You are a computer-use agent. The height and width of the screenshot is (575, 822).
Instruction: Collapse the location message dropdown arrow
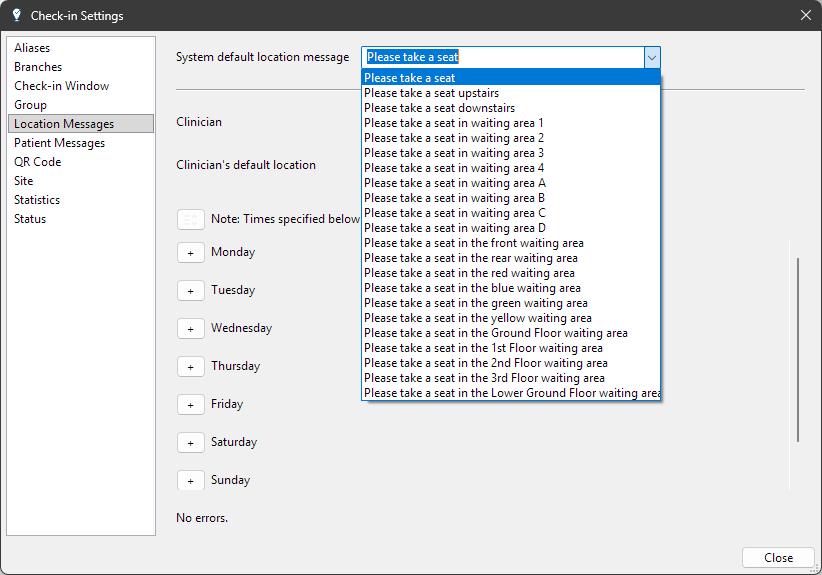(651, 58)
